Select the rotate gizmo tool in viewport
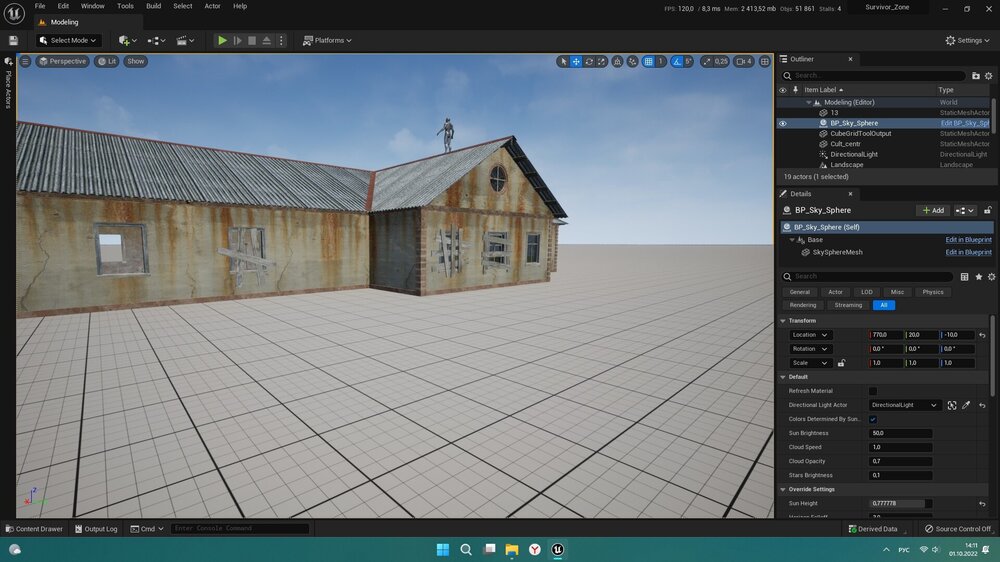 click(x=589, y=62)
